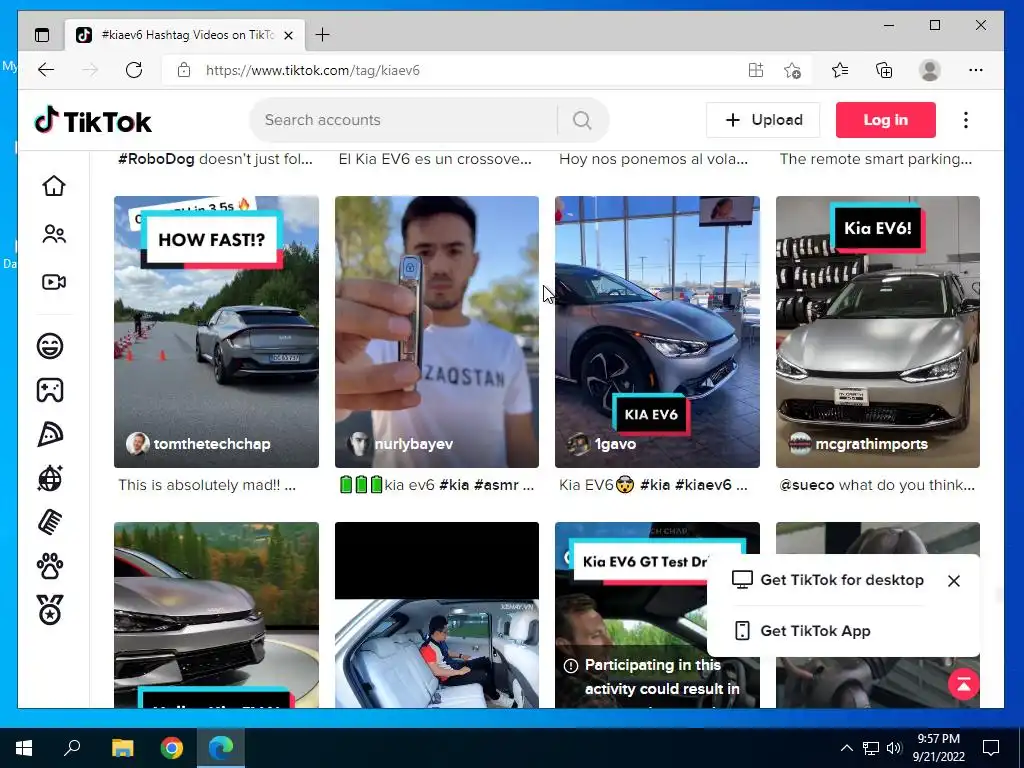Click 'El Kia EV6 es un crossove...' caption

[435, 159]
